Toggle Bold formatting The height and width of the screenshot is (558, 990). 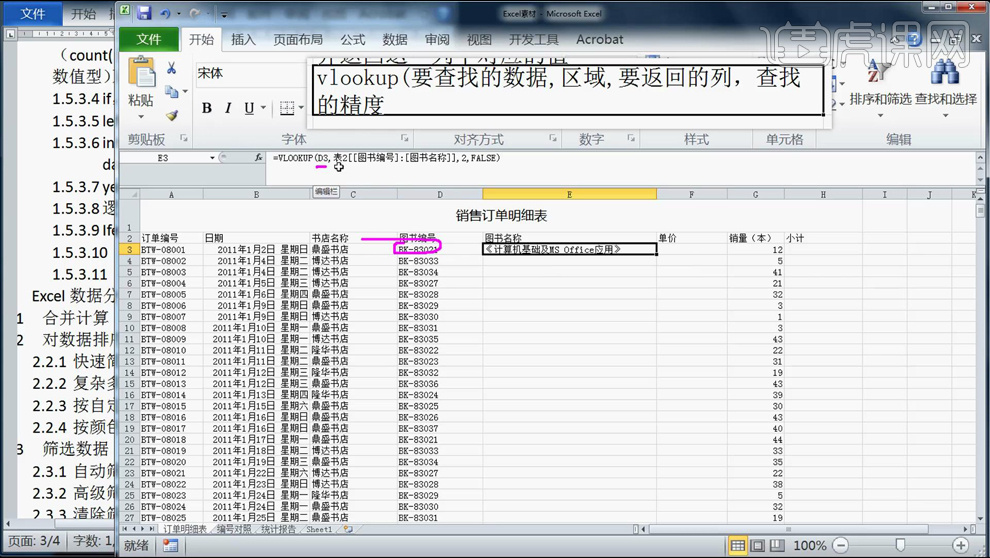coord(206,108)
